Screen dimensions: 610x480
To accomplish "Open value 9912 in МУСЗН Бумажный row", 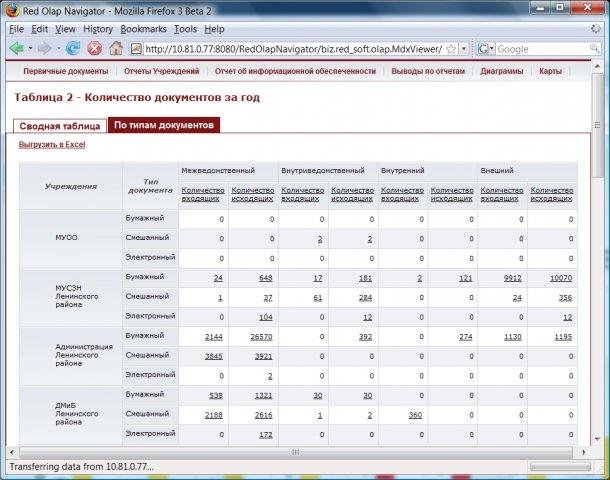I will coord(512,278).
